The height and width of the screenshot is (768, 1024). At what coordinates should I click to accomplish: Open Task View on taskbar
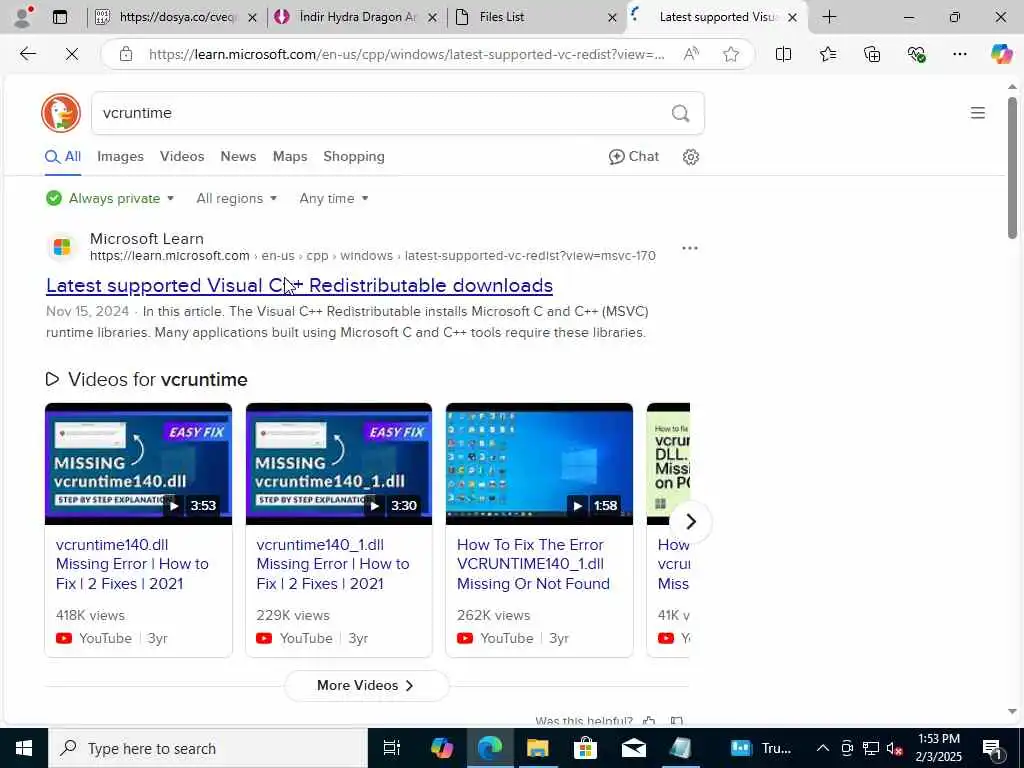(x=392, y=748)
